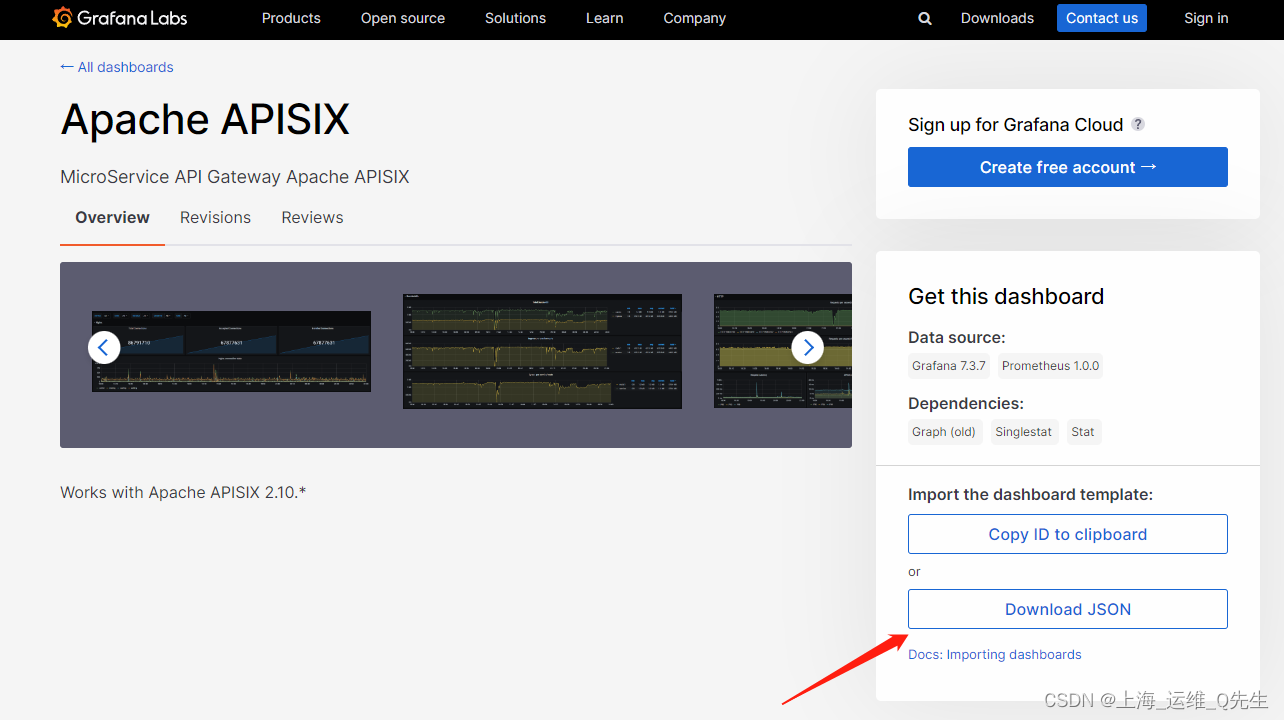Image resolution: width=1284 pixels, height=720 pixels.
Task: Open Docs: Importing dashboards link
Action: (x=995, y=654)
